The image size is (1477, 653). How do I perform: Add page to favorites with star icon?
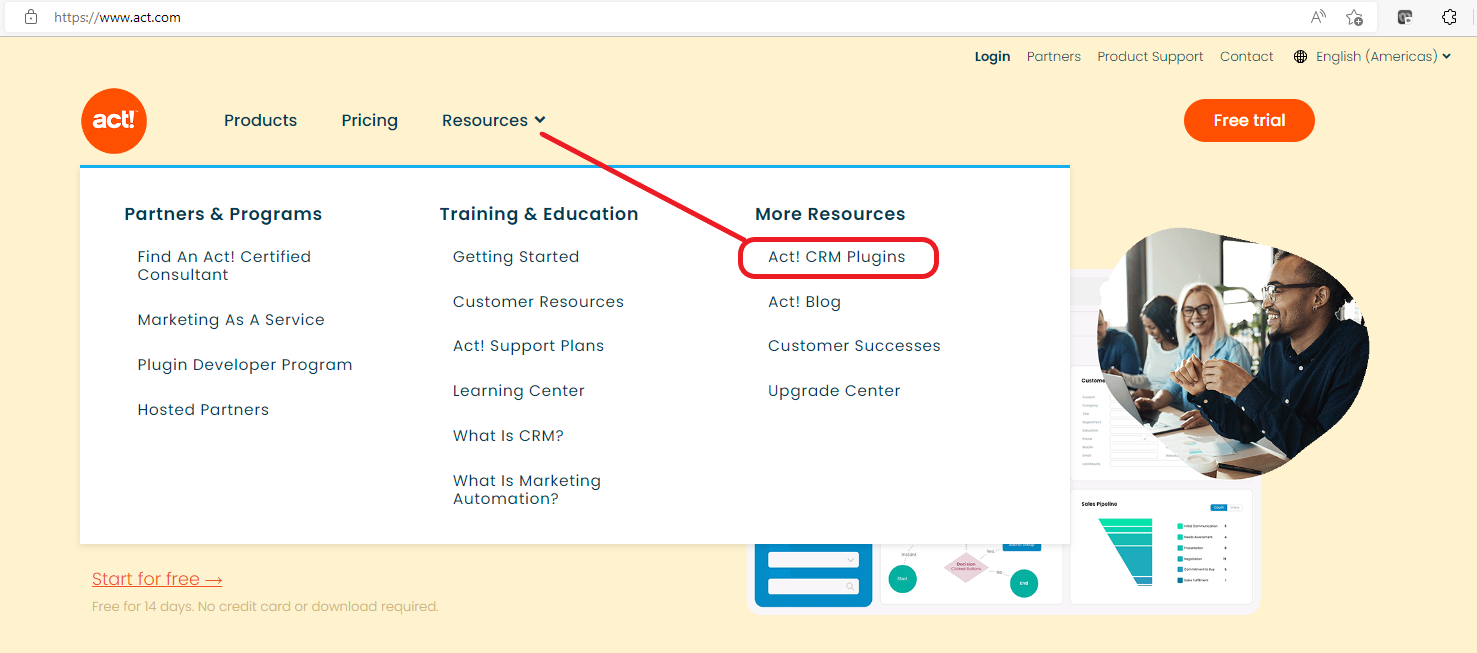[1354, 17]
